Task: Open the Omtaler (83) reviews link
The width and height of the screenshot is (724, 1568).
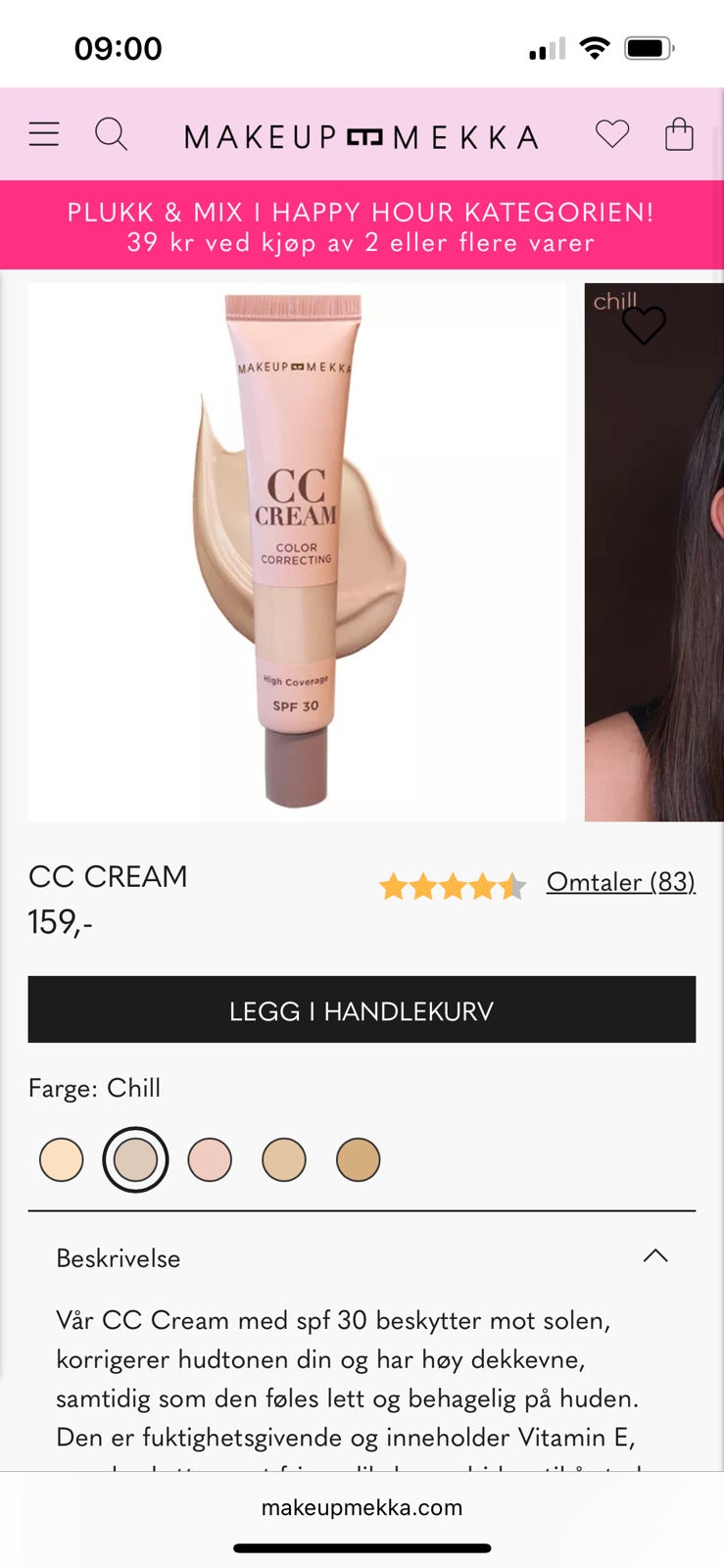Action: point(621,882)
